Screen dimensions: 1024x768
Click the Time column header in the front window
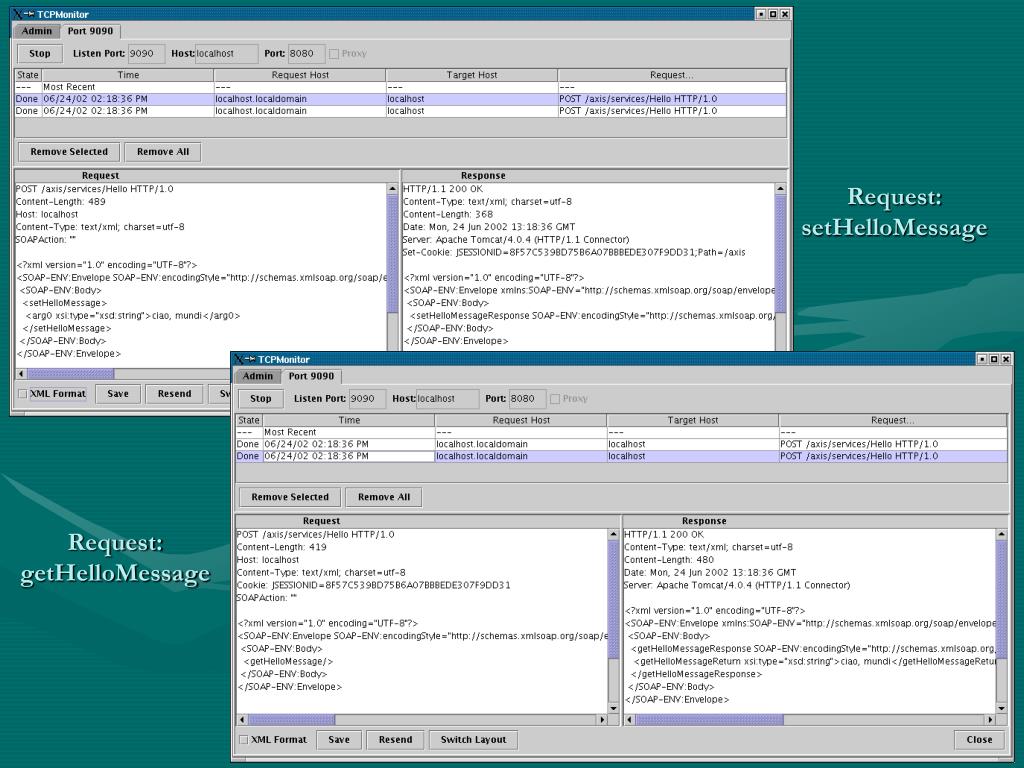[x=349, y=420]
